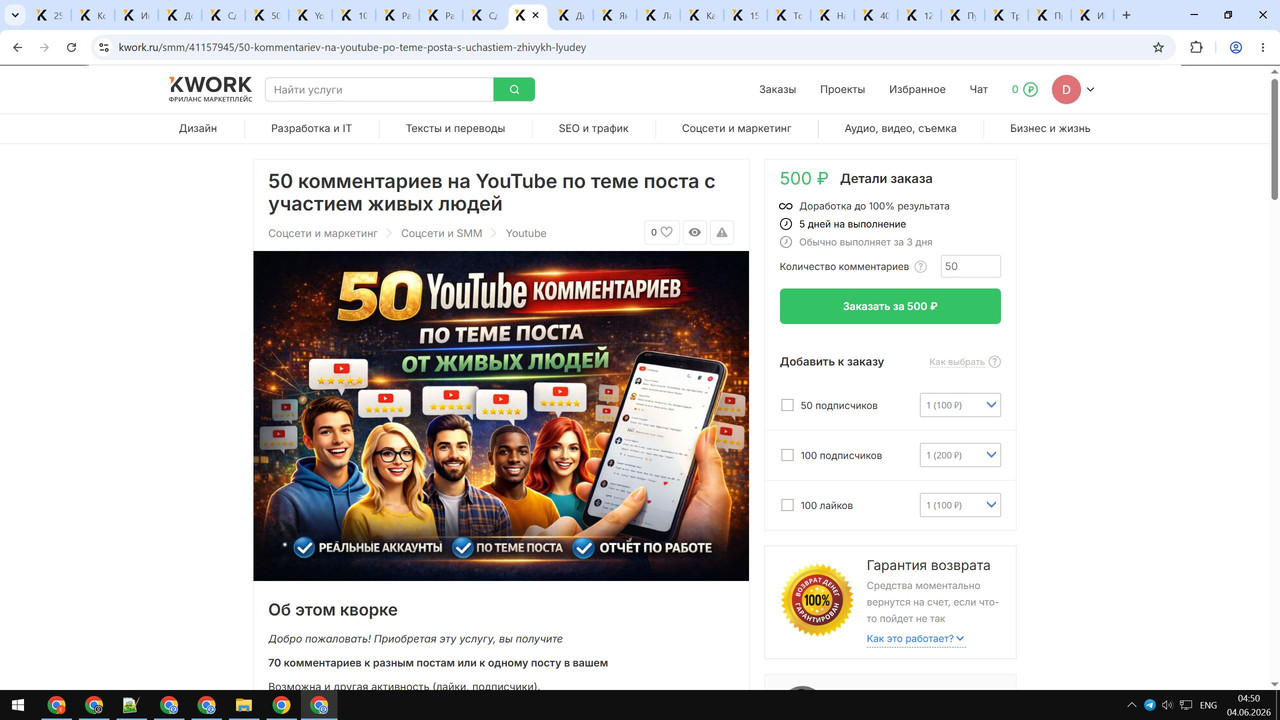Open the Дизайн category menu
1280x720 pixels.
click(x=198, y=128)
